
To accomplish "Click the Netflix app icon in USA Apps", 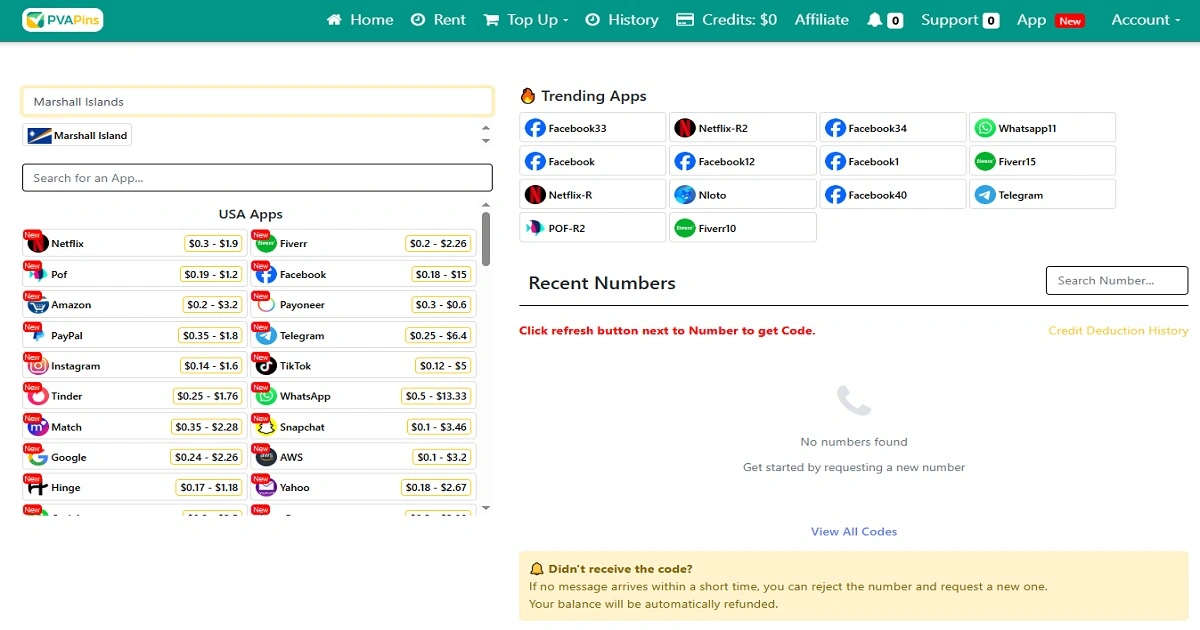I will click(38, 243).
